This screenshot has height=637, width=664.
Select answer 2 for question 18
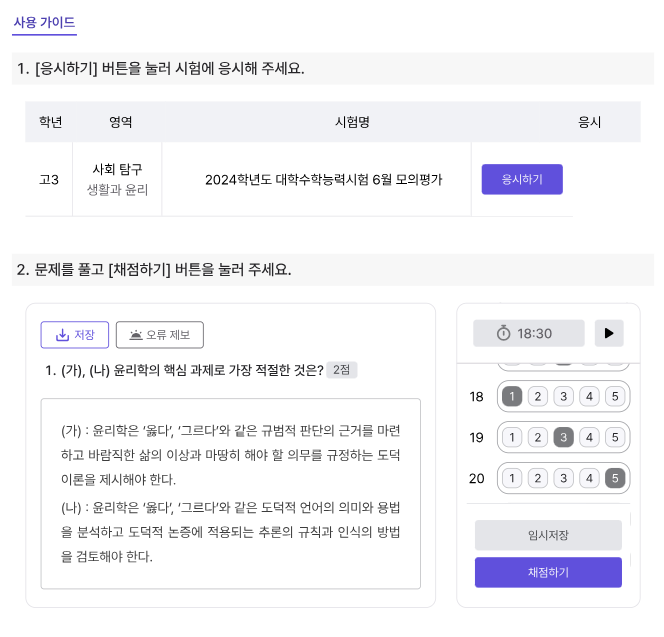[x=538, y=396]
